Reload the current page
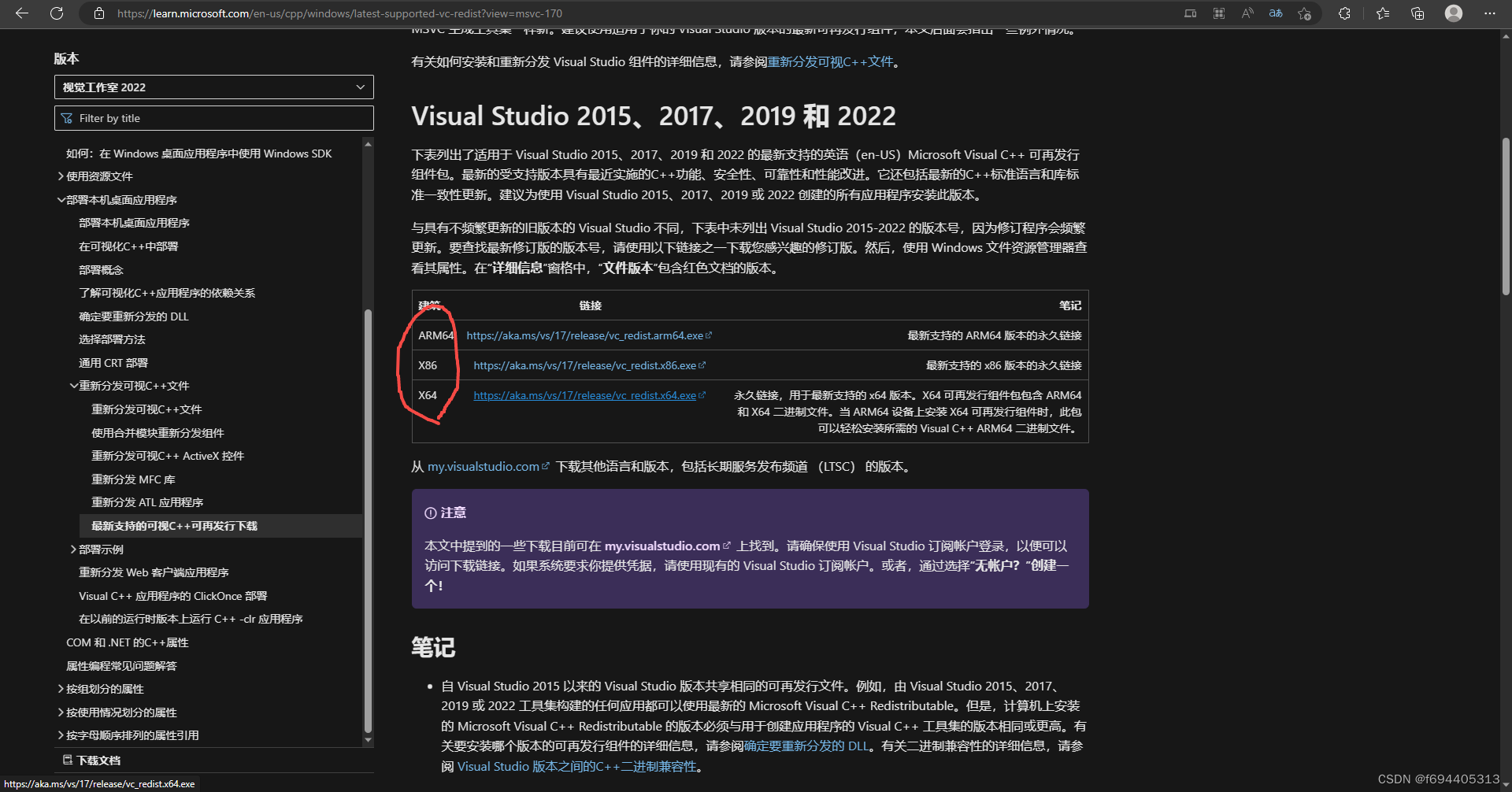 (x=57, y=13)
